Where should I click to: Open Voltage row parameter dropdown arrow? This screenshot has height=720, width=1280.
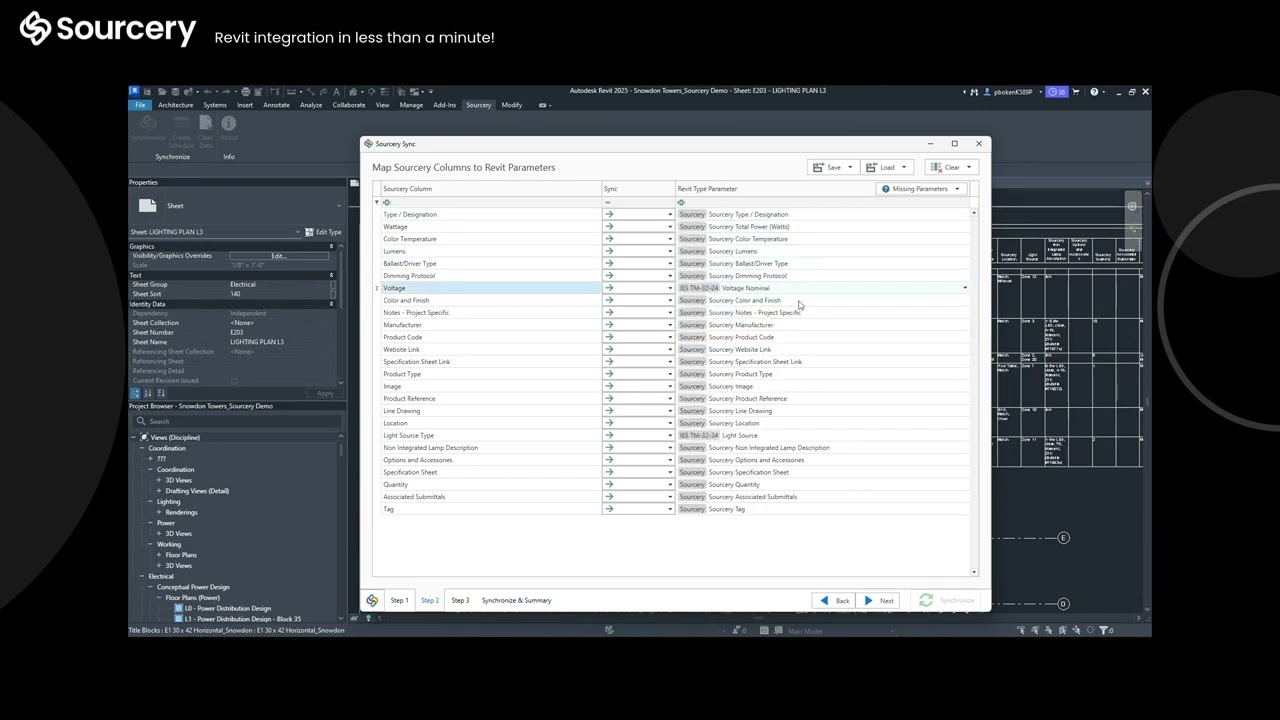[x=965, y=288]
